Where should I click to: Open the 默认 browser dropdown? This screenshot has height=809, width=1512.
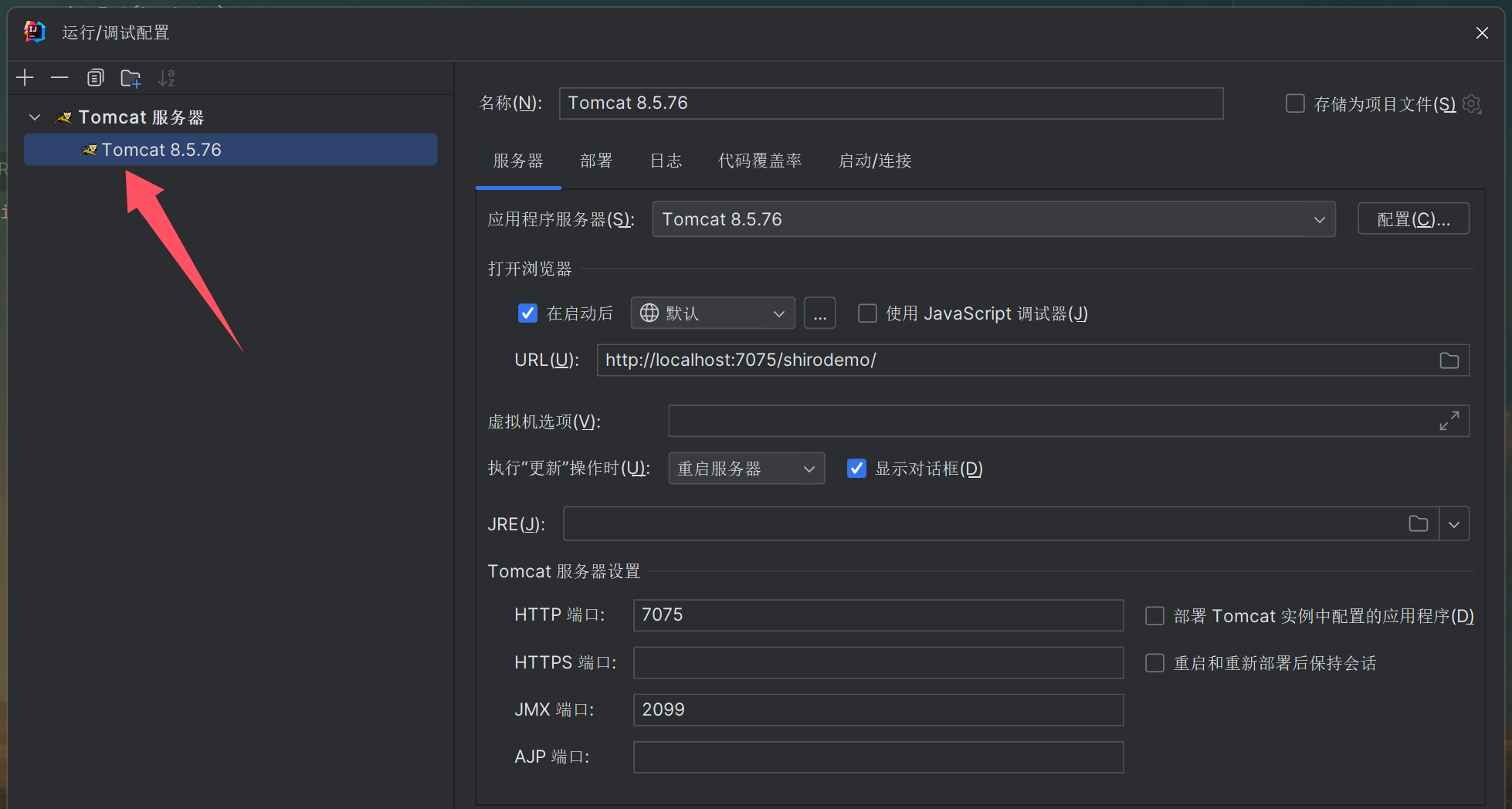pos(713,313)
